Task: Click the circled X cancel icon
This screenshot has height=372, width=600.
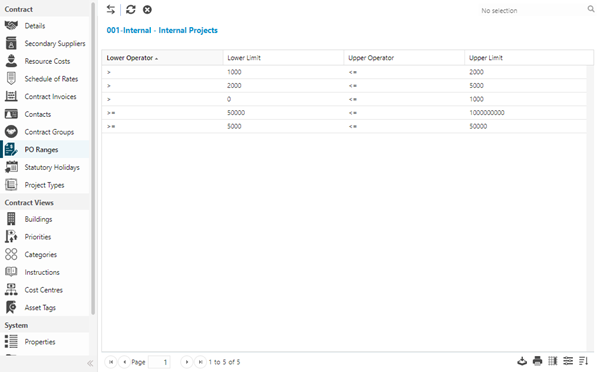Action: point(147,10)
